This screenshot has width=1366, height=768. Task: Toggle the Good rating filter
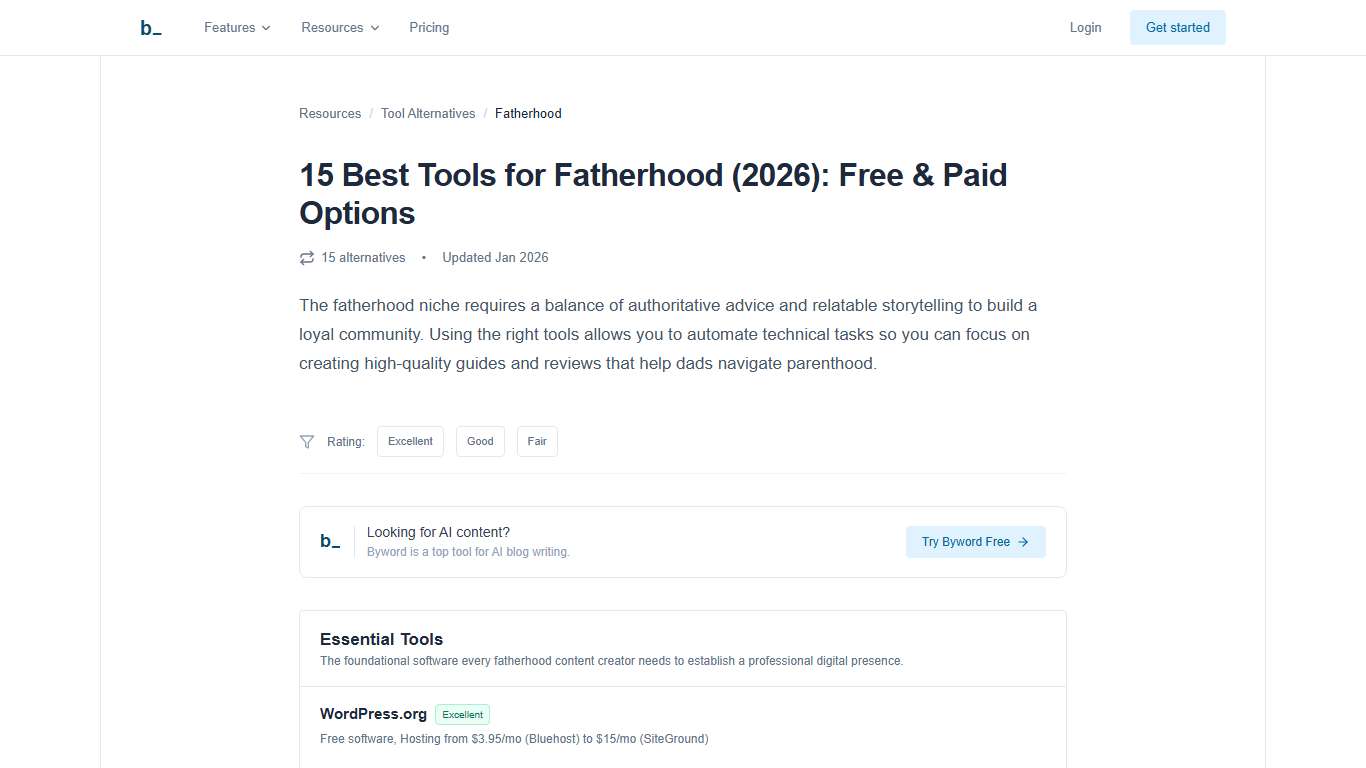tap(480, 441)
